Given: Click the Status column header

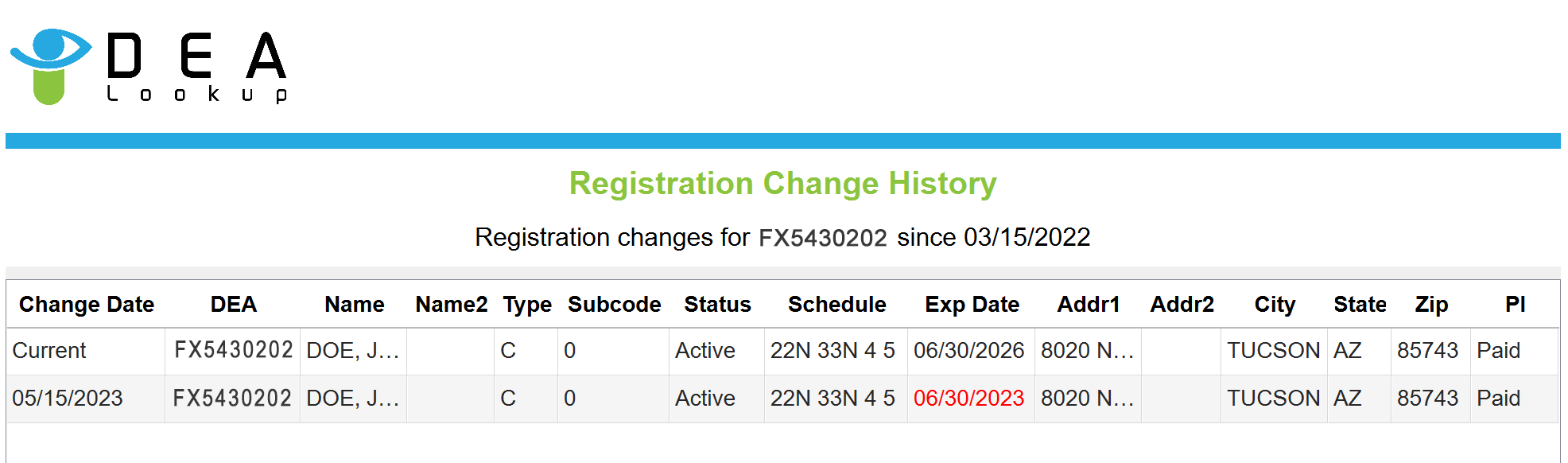Looking at the screenshot, I should (x=717, y=305).
